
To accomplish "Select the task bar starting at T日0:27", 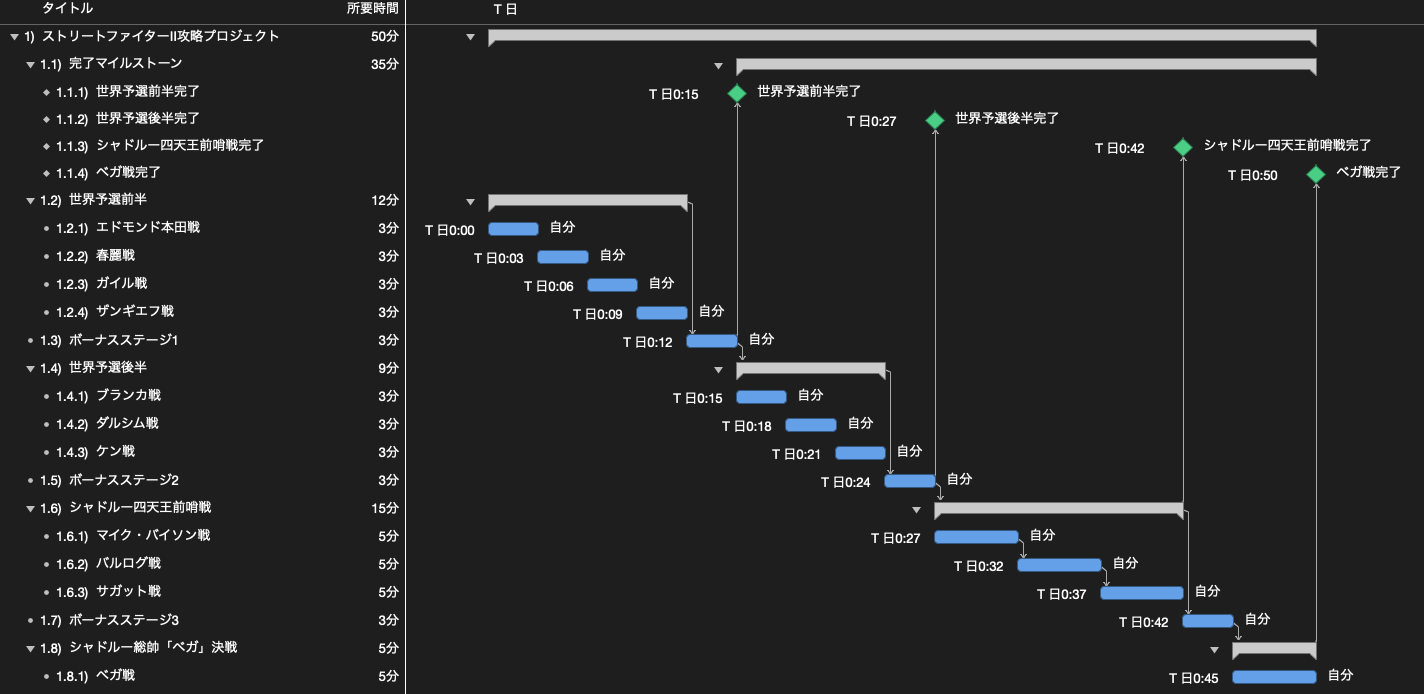I will pyautogui.click(x=976, y=537).
